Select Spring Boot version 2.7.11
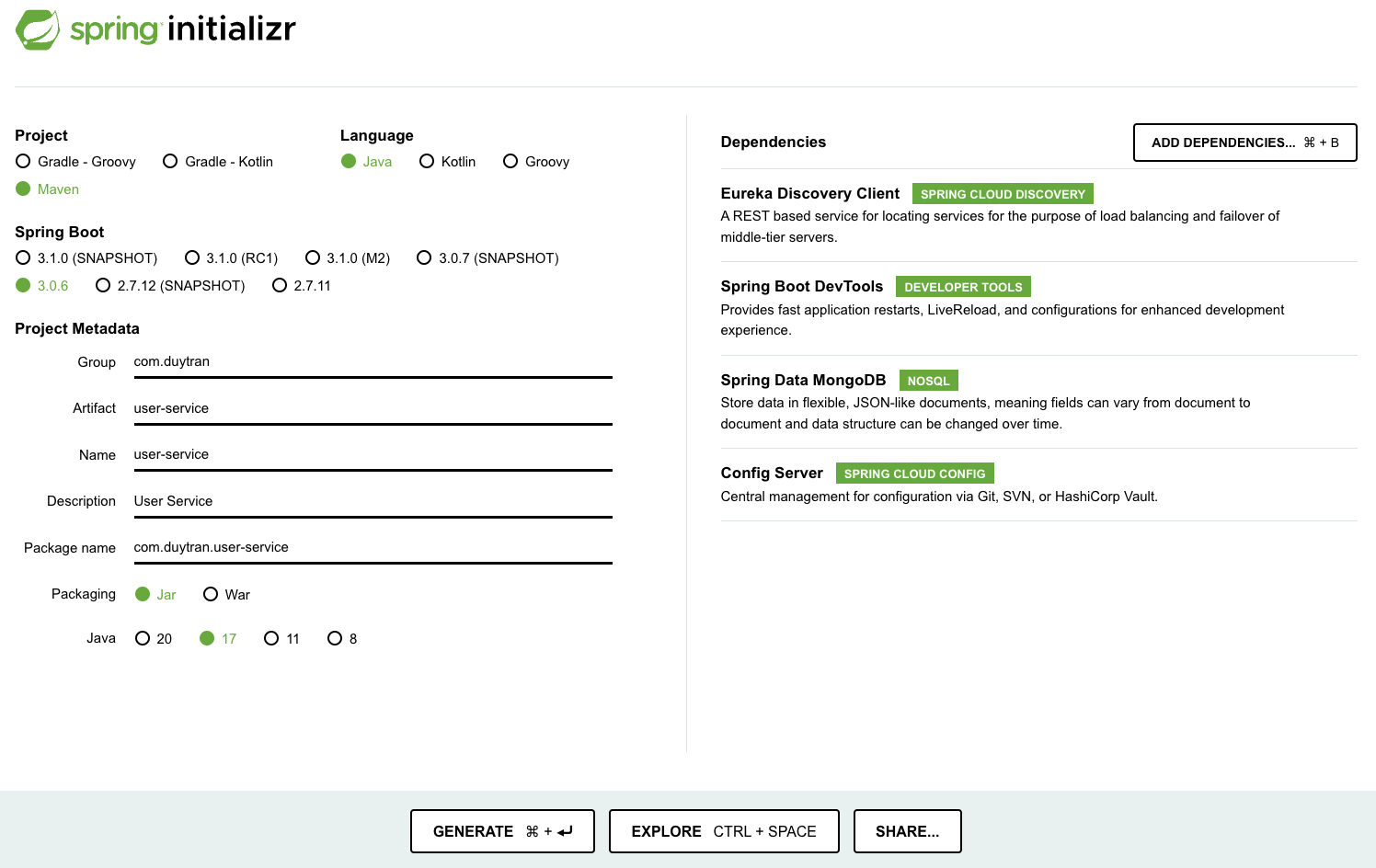The image size is (1376, 868). pyautogui.click(x=280, y=286)
